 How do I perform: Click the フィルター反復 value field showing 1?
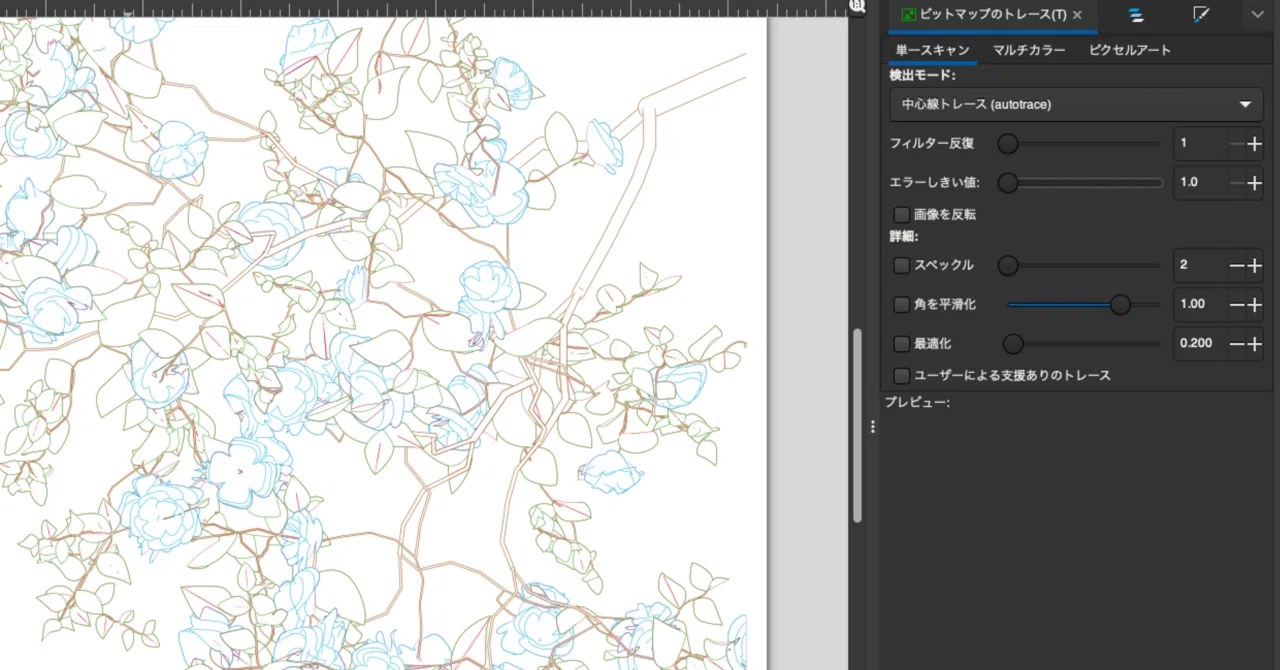tap(1200, 143)
